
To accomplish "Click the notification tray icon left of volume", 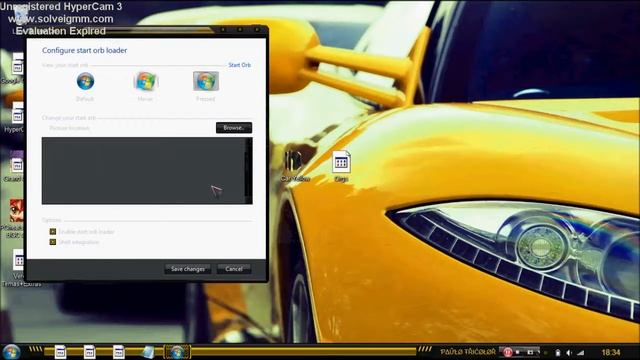I will pyautogui.click(x=558, y=353).
